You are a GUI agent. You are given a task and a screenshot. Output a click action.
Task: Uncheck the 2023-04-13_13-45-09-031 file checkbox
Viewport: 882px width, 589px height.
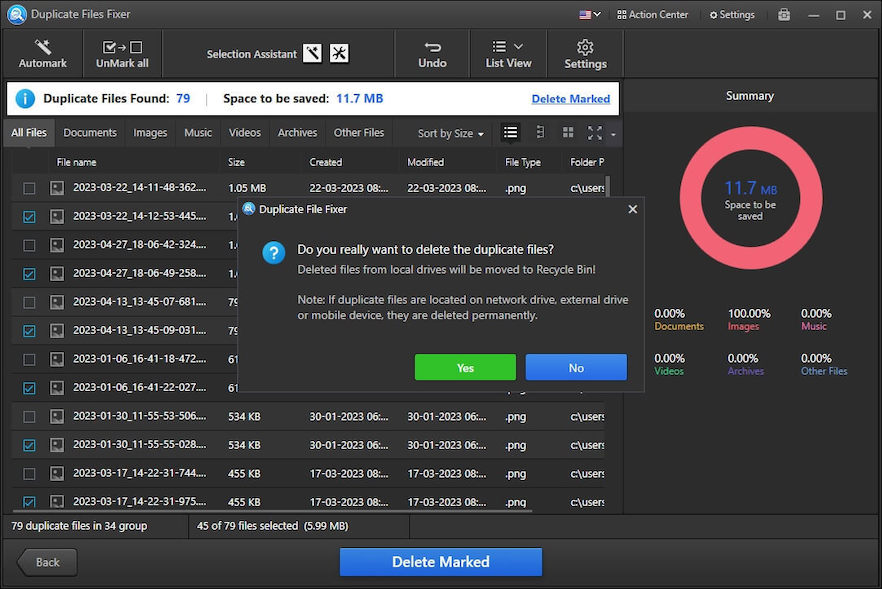(x=29, y=331)
